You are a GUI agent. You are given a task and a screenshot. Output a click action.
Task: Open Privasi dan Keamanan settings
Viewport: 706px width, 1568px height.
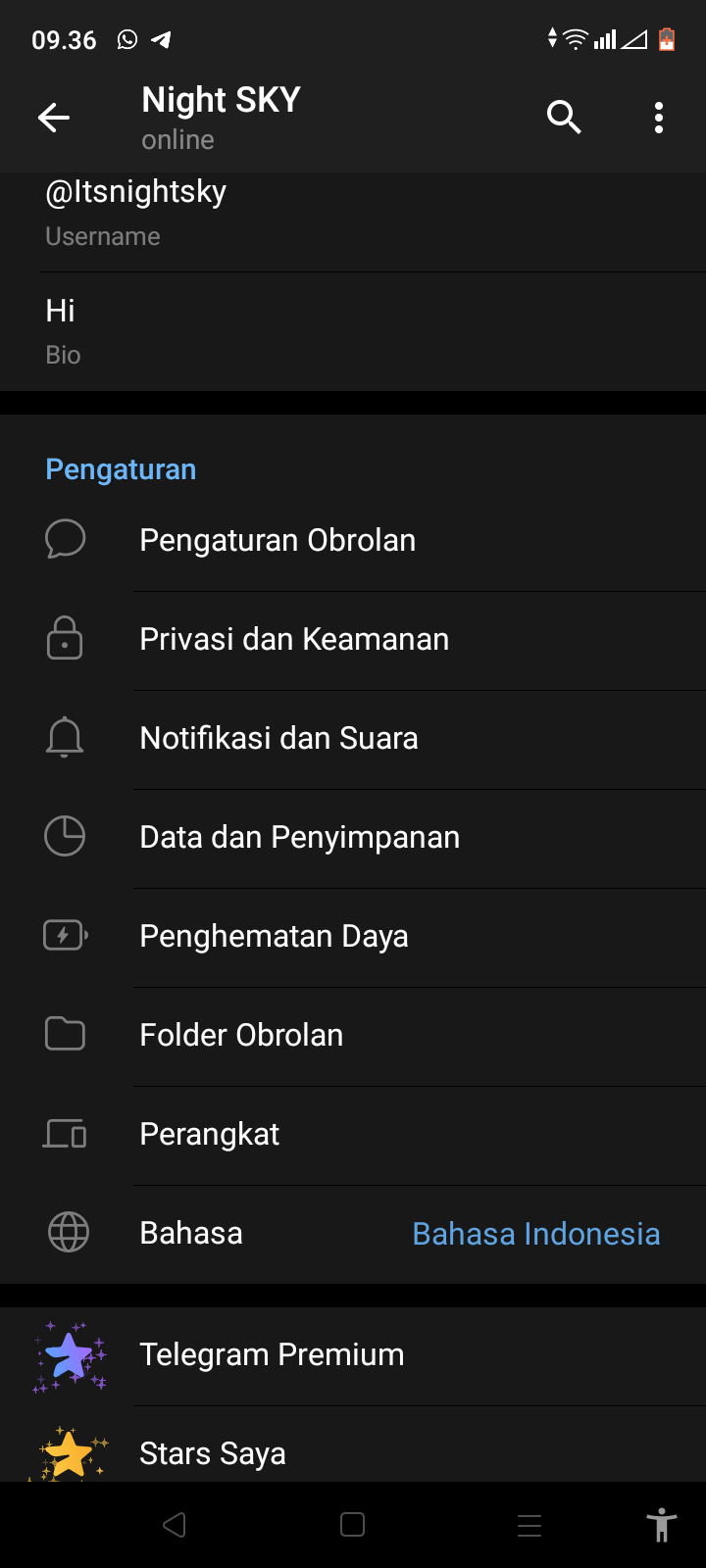pyautogui.click(x=294, y=640)
